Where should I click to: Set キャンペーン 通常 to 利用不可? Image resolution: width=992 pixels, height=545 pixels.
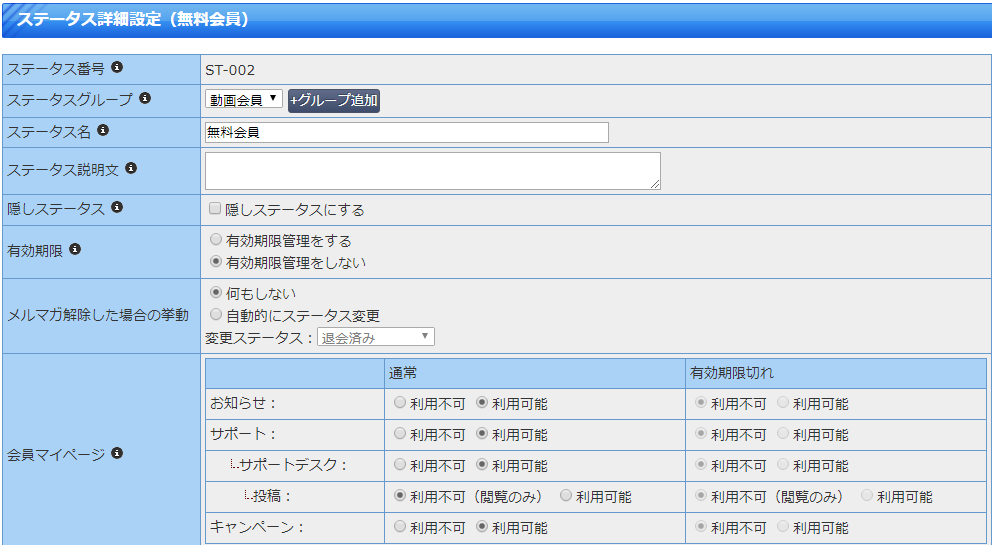point(400,526)
